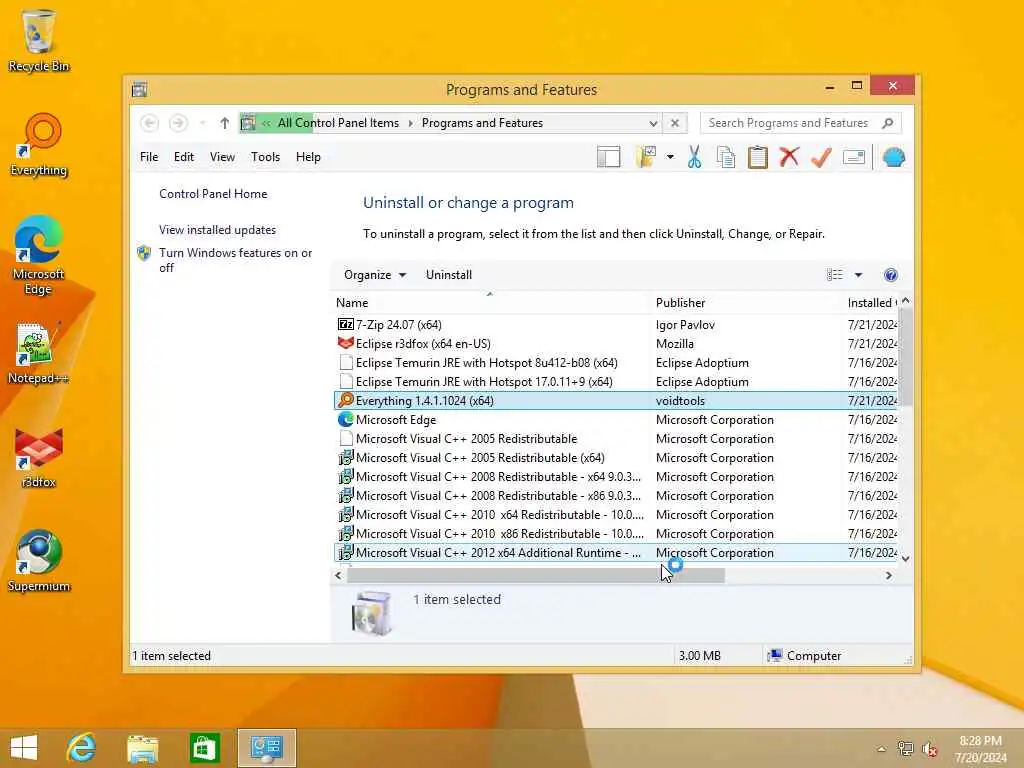Sort list by Publisher column header

[x=747, y=303]
